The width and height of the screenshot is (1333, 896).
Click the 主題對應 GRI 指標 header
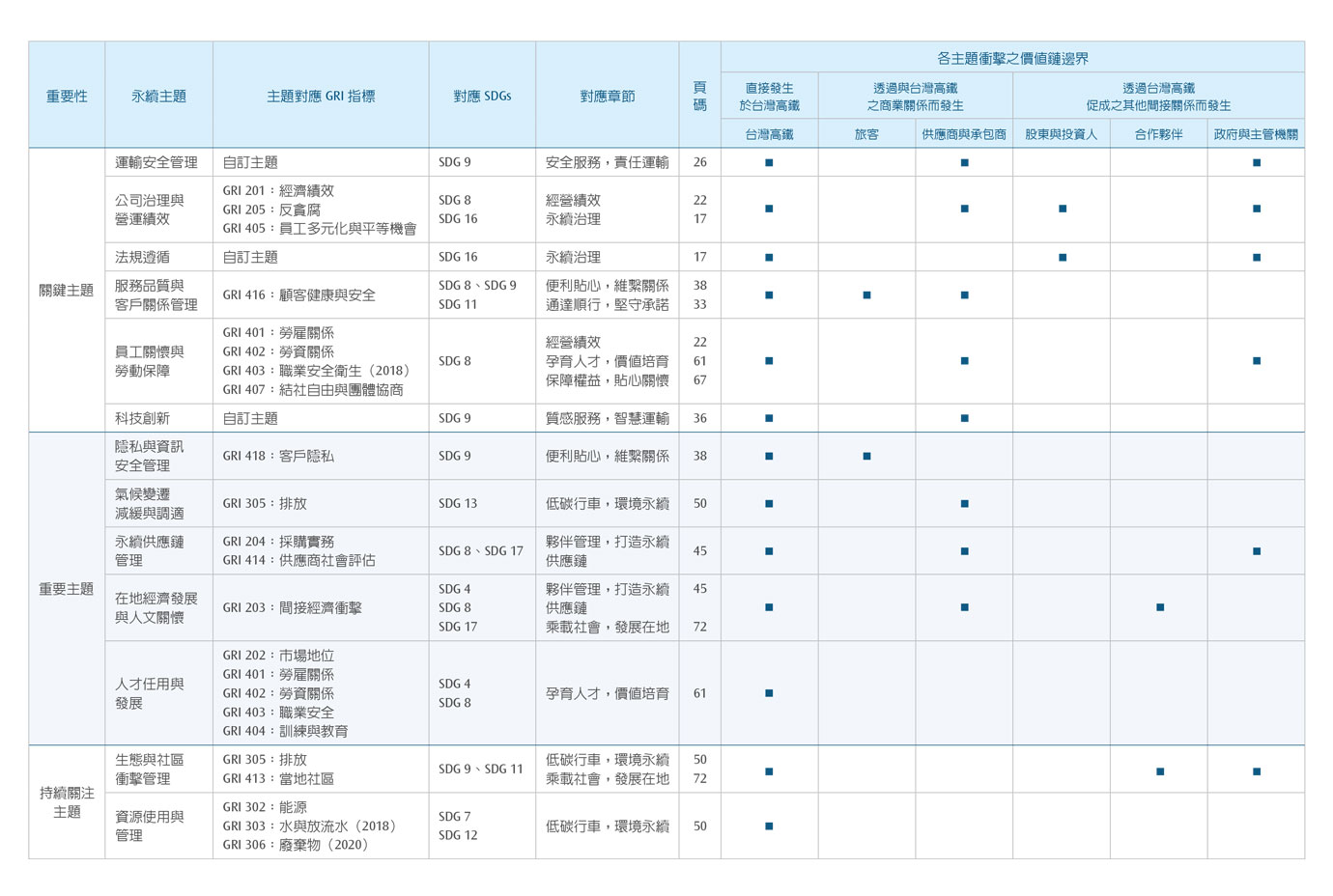[321, 96]
